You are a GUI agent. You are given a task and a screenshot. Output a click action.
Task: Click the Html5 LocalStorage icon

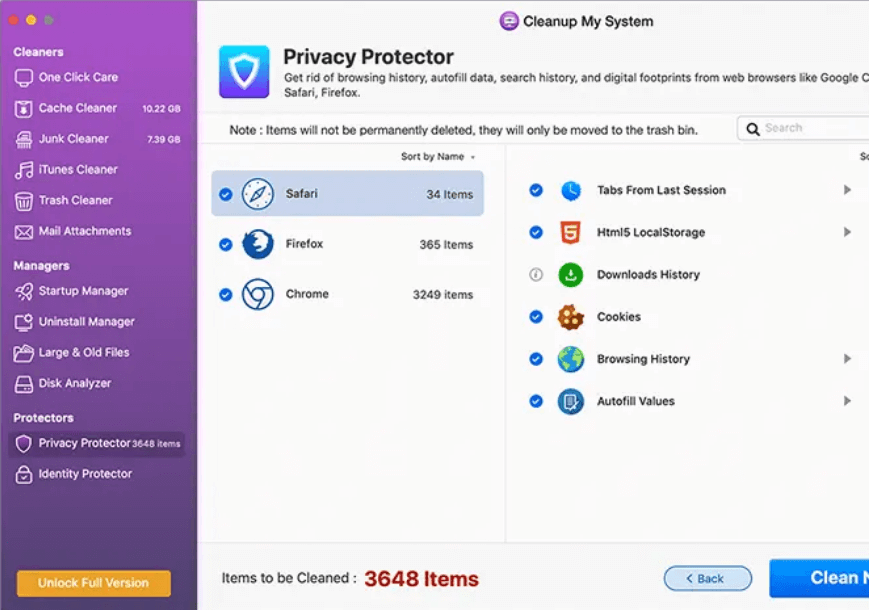click(571, 232)
